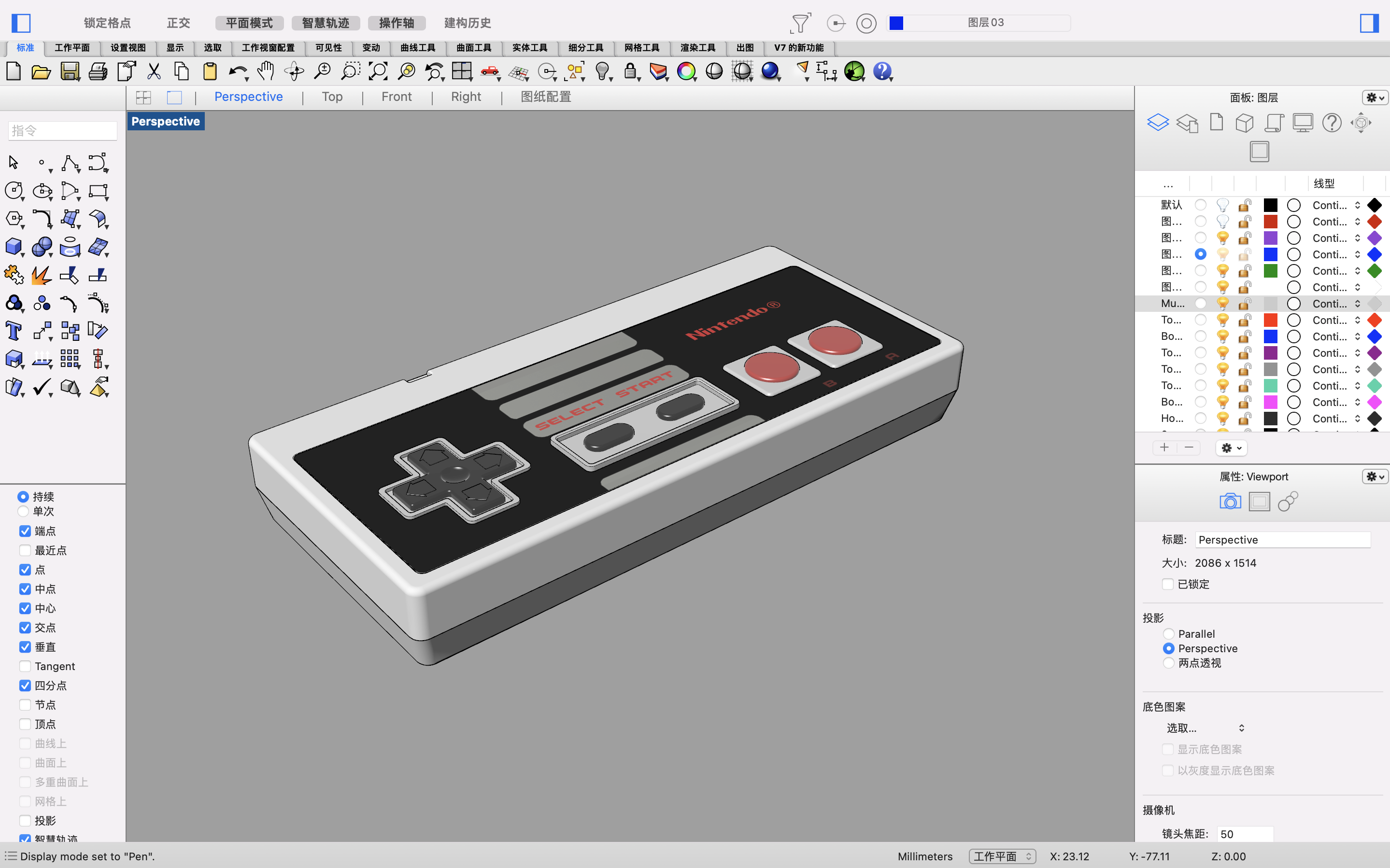Click the padlock Lock icon

(x=630, y=71)
